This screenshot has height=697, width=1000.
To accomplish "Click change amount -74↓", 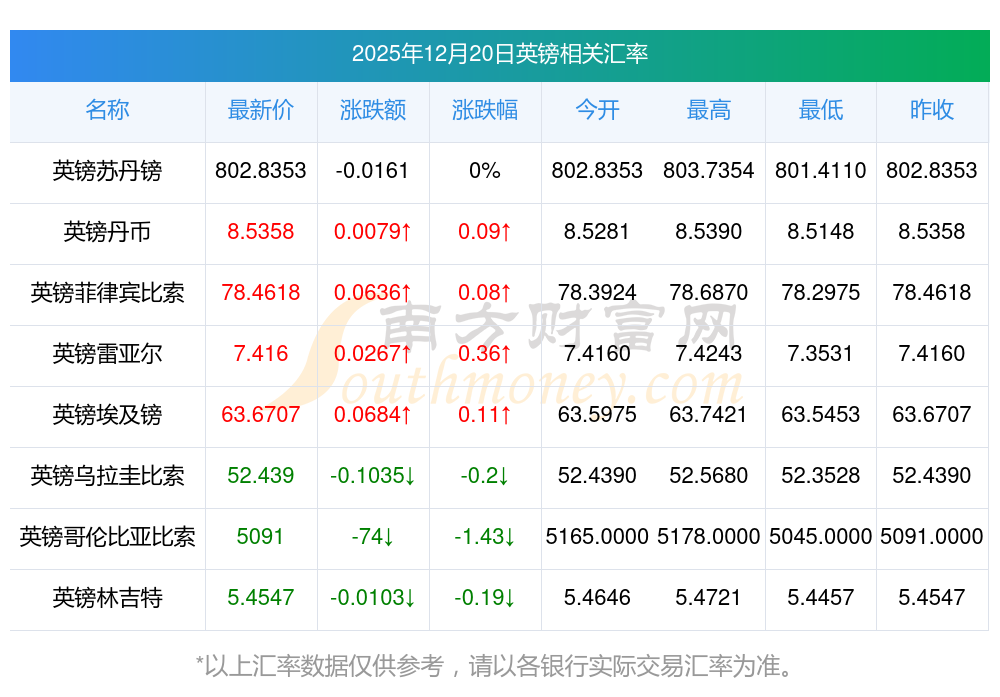I will [373, 536].
